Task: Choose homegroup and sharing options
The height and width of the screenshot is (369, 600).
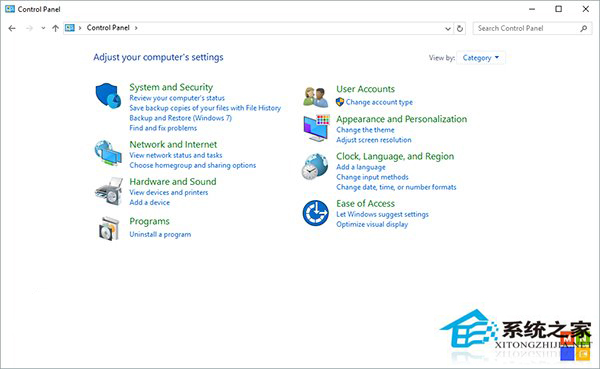Action: pyautogui.click(x=192, y=165)
